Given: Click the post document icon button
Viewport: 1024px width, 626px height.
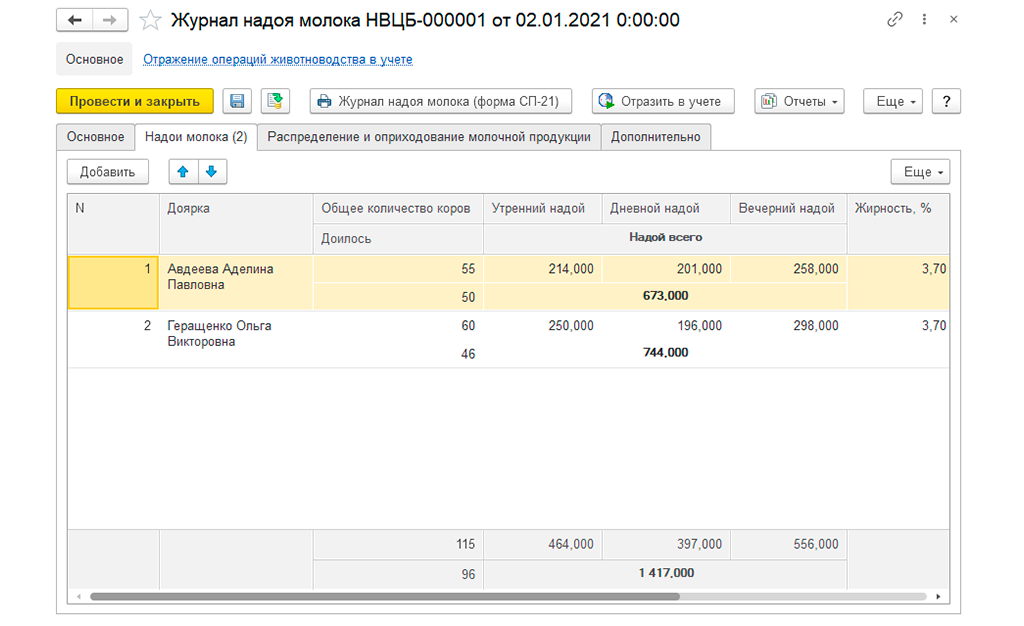Looking at the screenshot, I should tap(275, 101).
